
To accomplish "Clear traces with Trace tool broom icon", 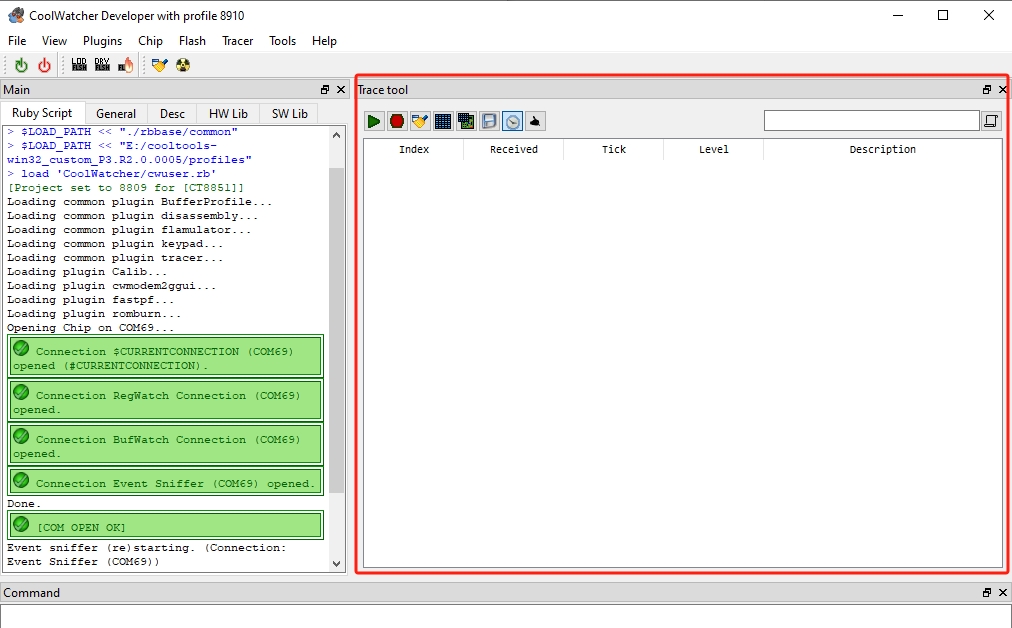I will click(x=420, y=121).
